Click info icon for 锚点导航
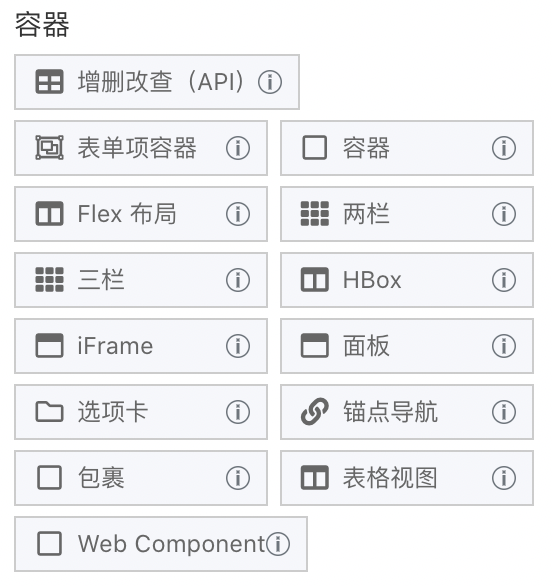 tap(504, 412)
